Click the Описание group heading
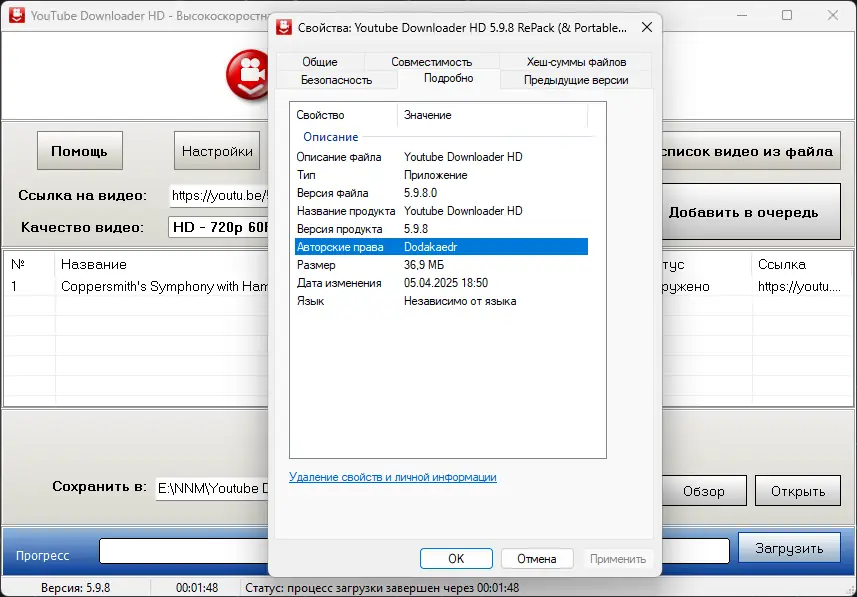 click(331, 137)
